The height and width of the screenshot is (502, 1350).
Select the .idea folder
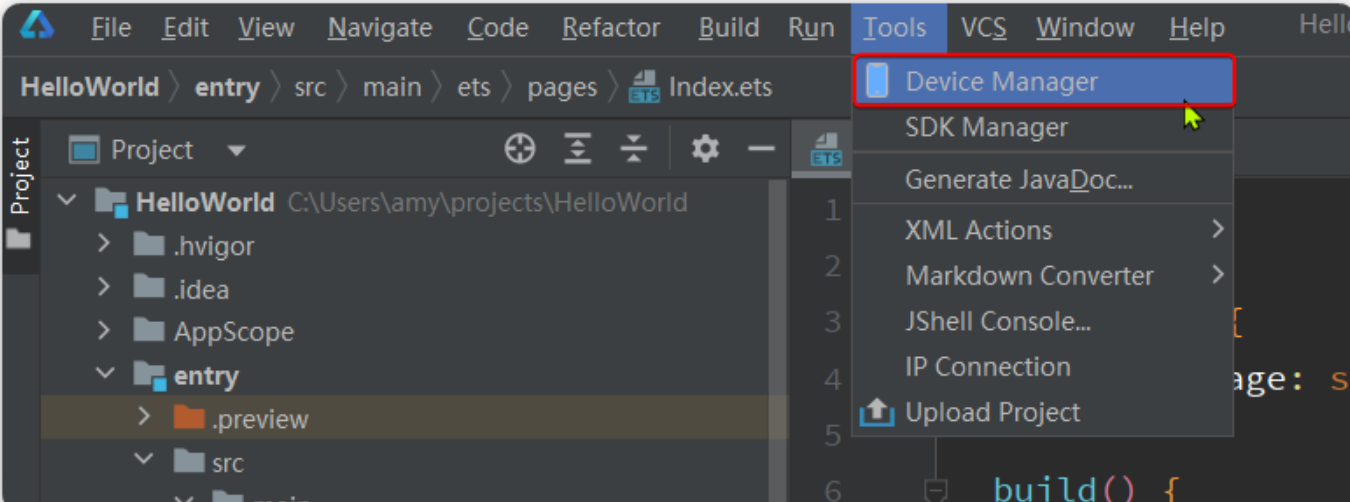tap(201, 290)
